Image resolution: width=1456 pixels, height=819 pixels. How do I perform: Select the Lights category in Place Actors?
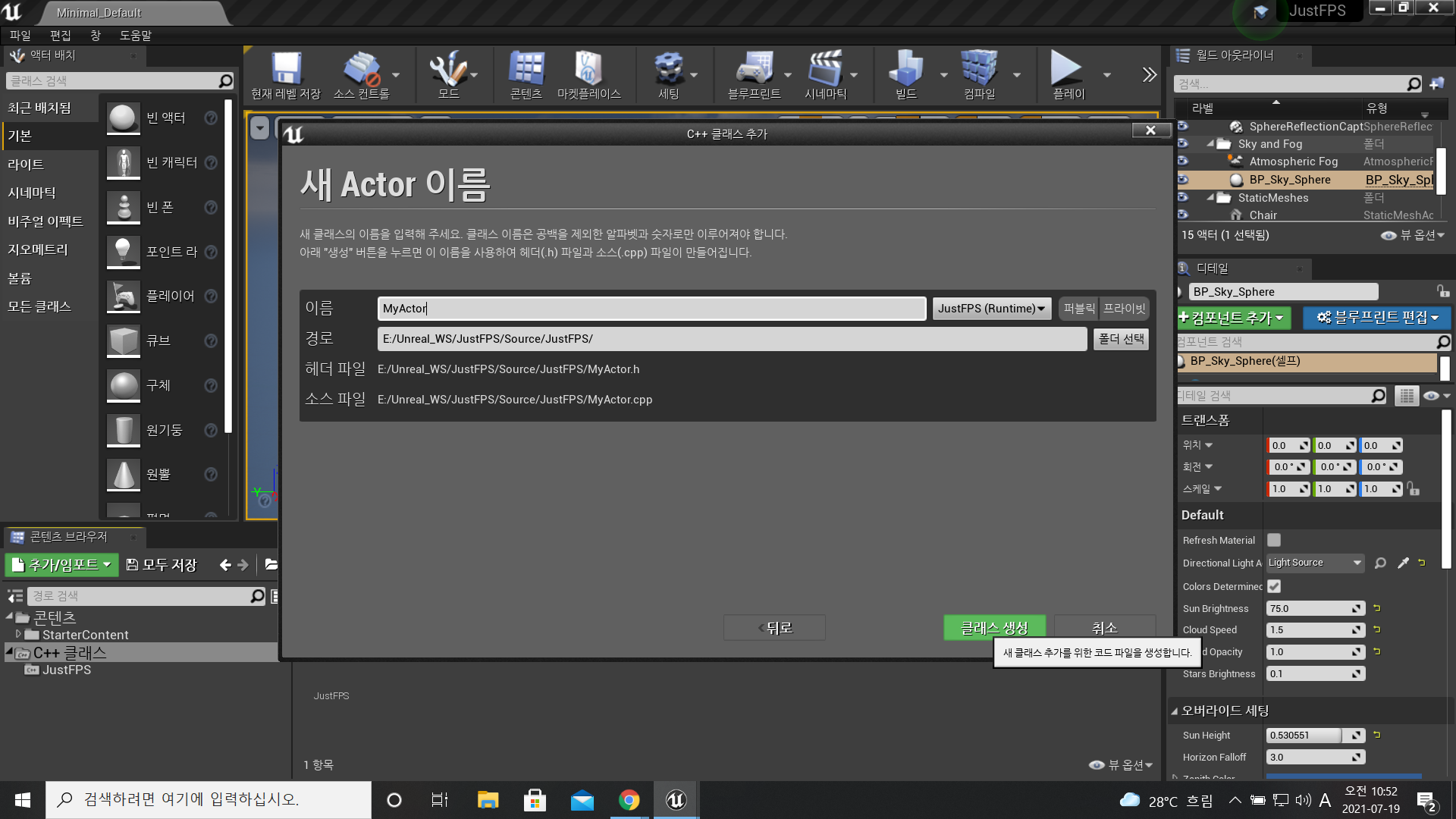[26, 165]
